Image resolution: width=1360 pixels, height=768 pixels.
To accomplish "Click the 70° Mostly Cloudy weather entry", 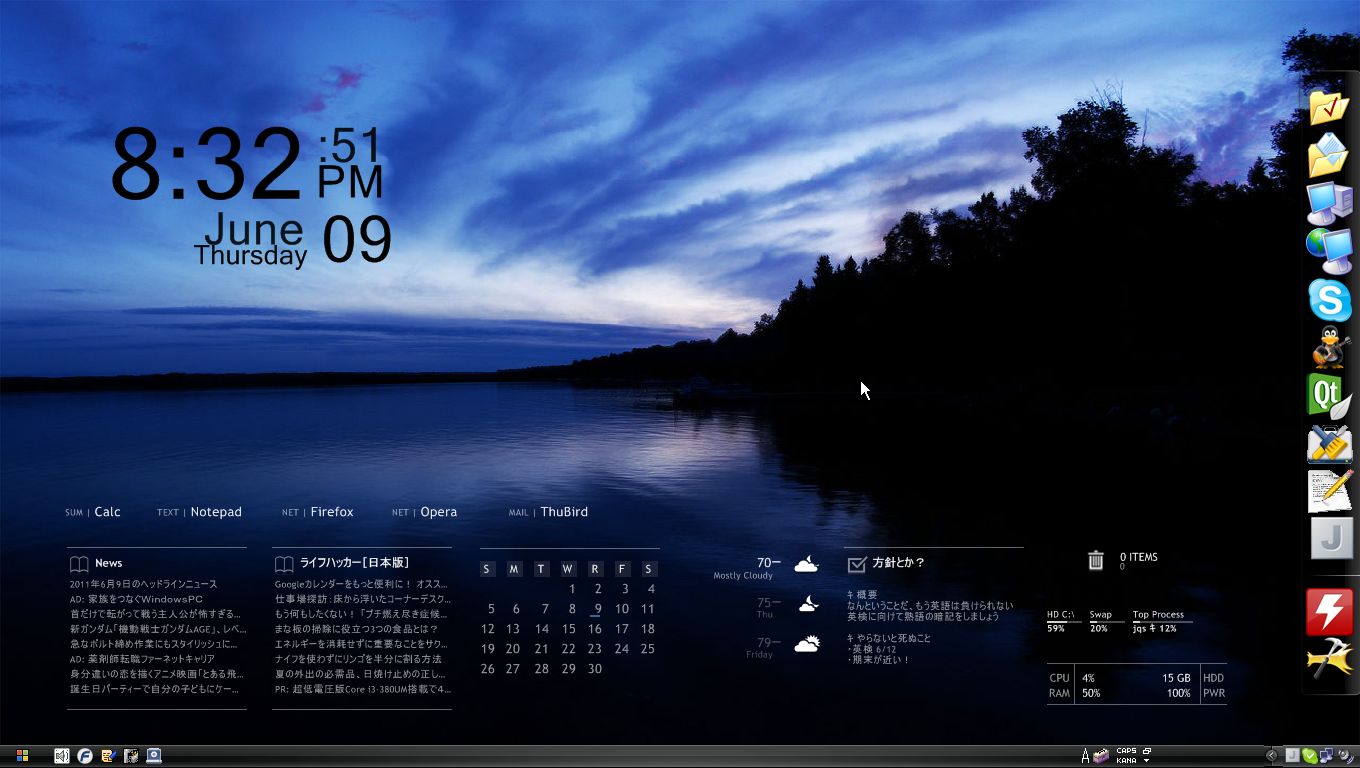I will [x=766, y=568].
